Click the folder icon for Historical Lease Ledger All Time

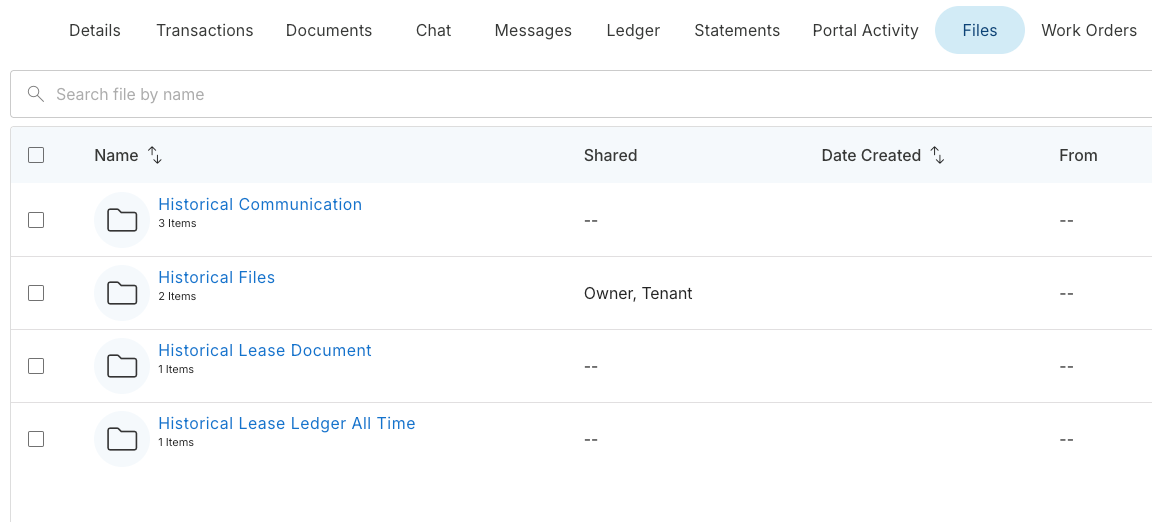[122, 439]
